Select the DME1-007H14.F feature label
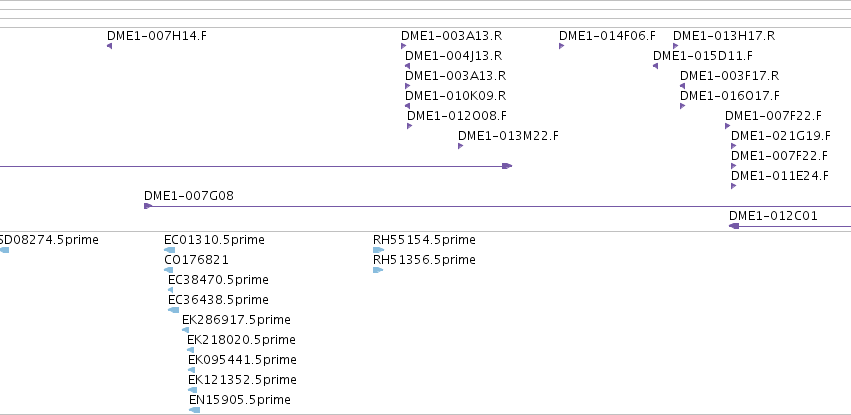The height and width of the screenshot is (415, 851). (x=157, y=36)
